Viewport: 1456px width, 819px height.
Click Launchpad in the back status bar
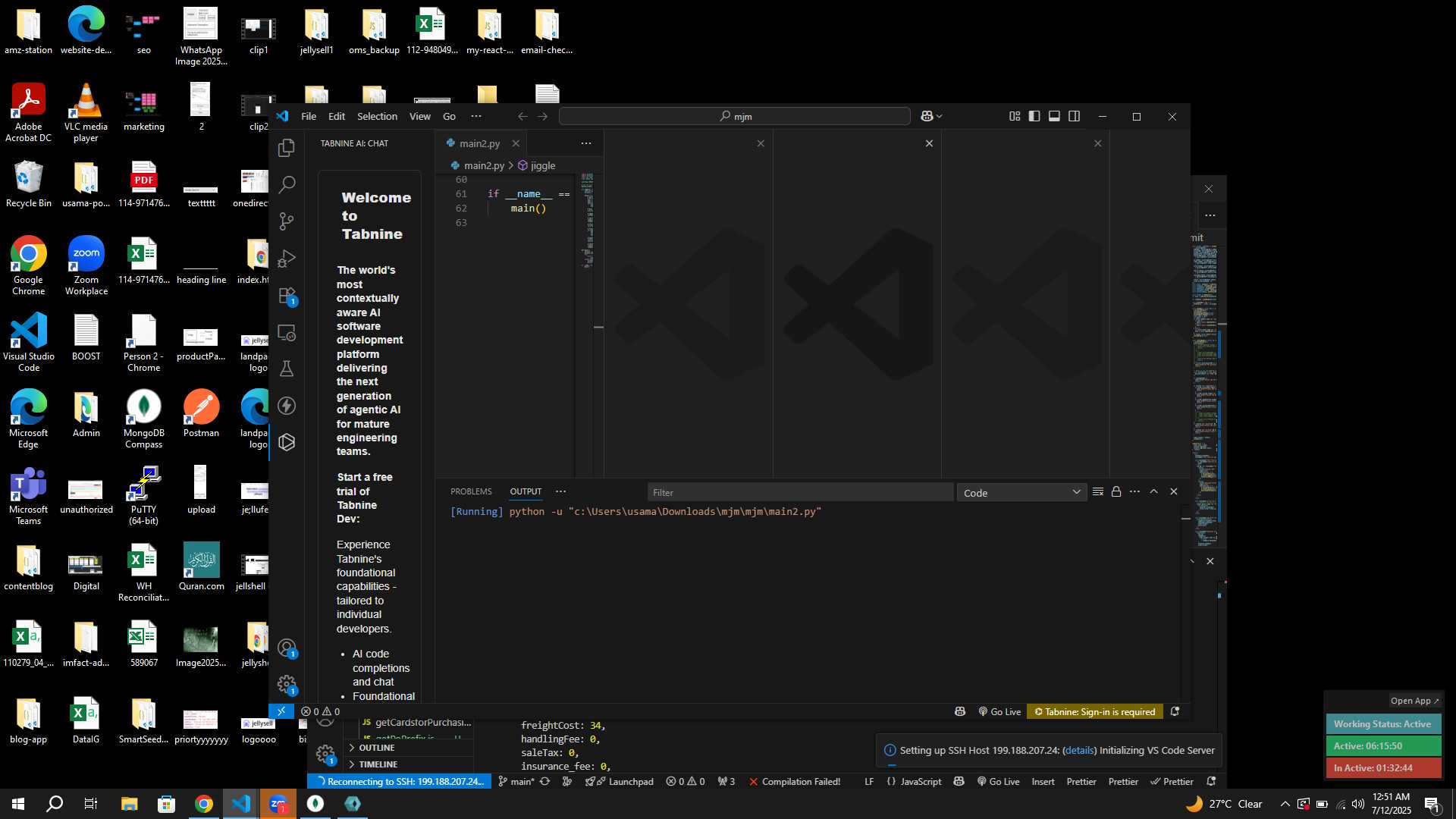pos(619,781)
